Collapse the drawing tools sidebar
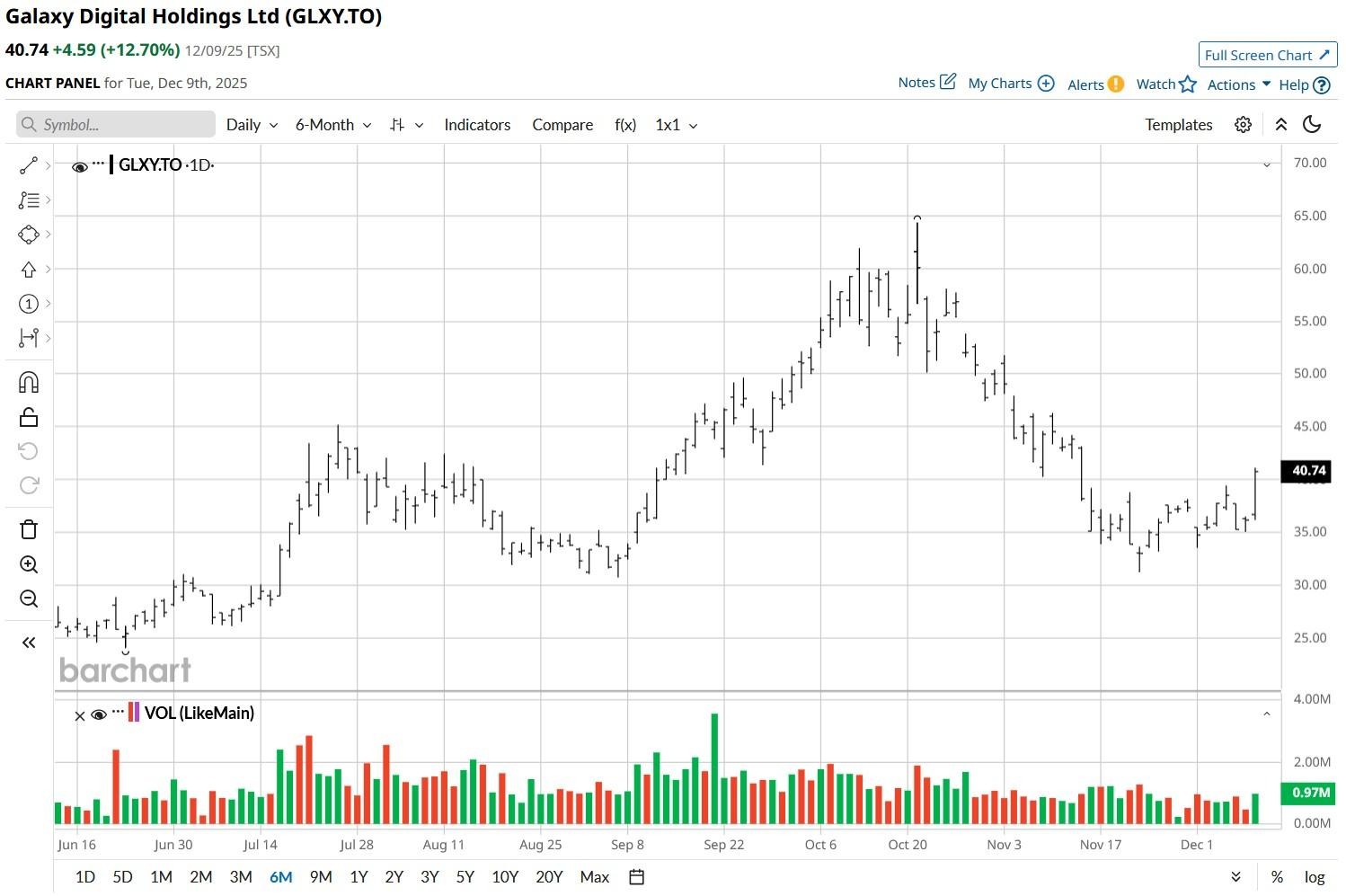This screenshot has height=896, width=1346. point(29,643)
